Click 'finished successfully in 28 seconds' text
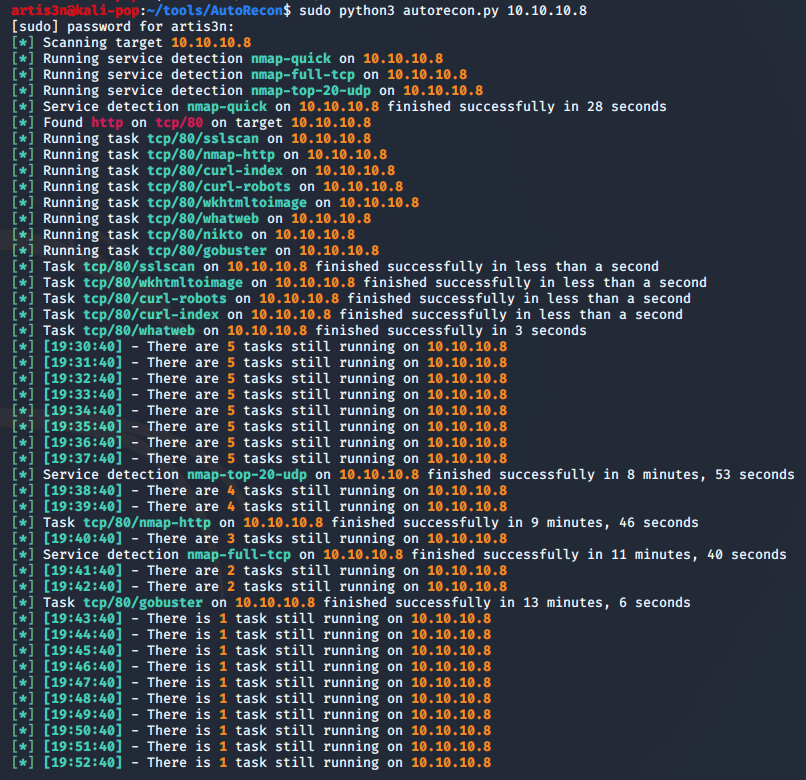This screenshot has height=780, width=806. coord(527,106)
